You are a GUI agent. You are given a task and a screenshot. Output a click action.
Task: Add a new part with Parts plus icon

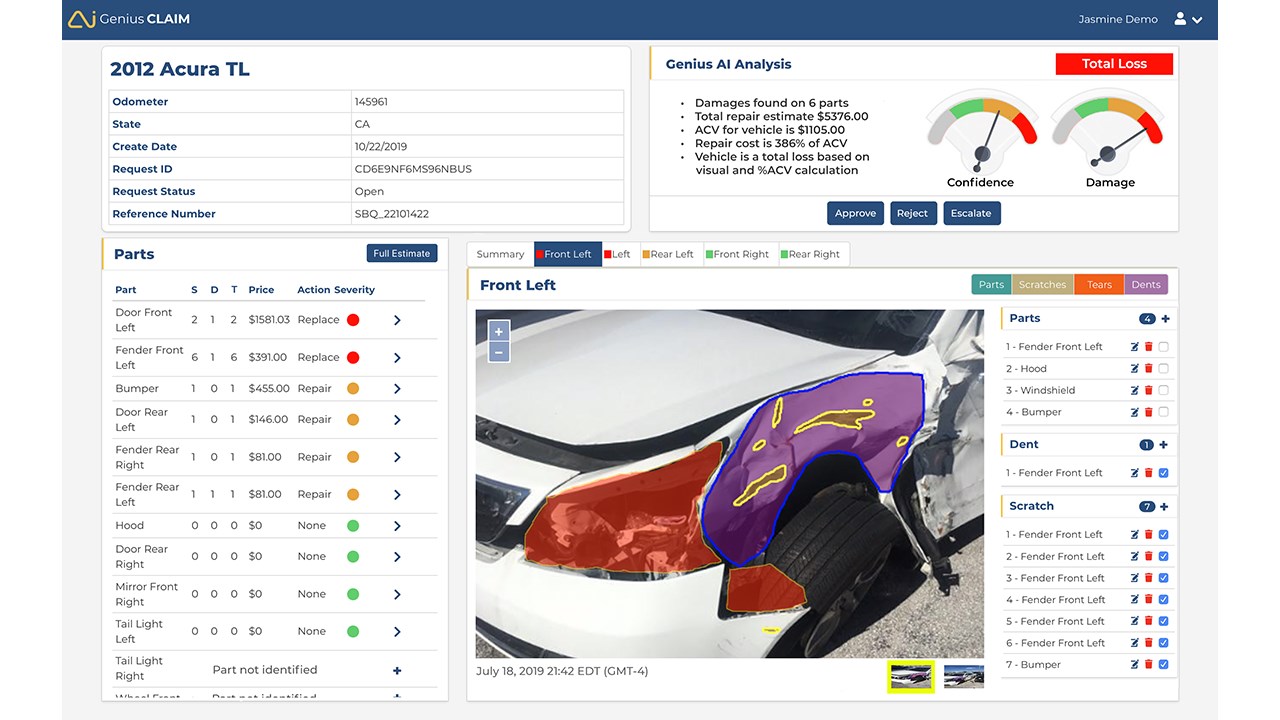click(1165, 319)
